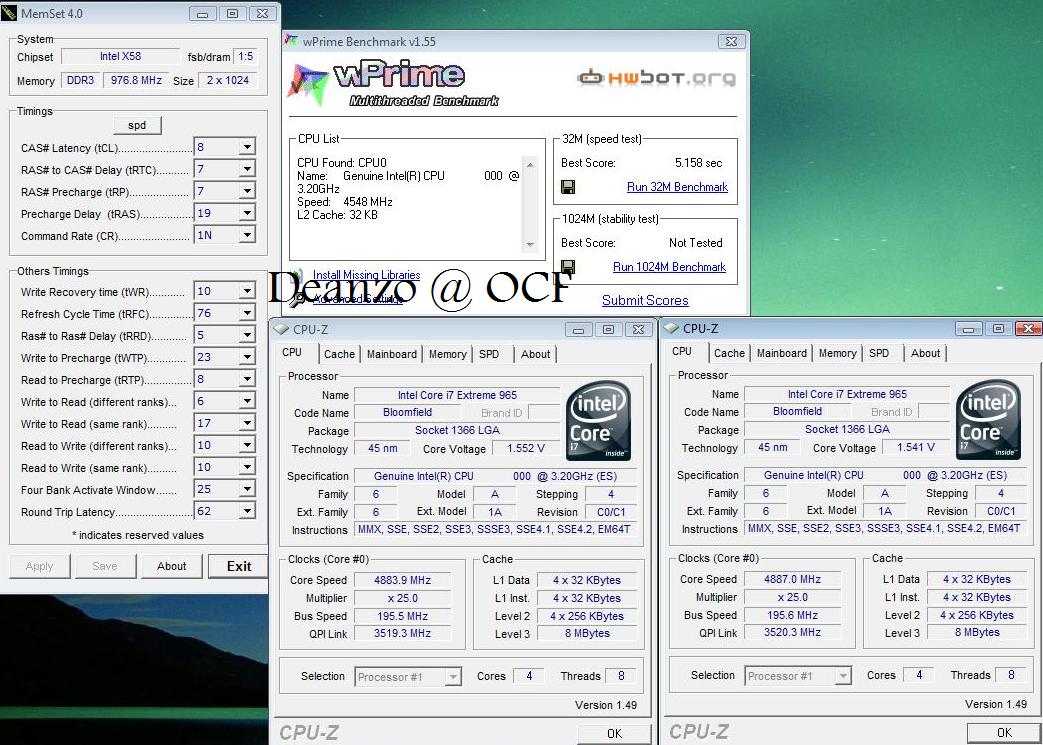This screenshot has width=1043, height=745.
Task: Switch to Cache tab in left CPU-Z
Action: tap(339, 354)
